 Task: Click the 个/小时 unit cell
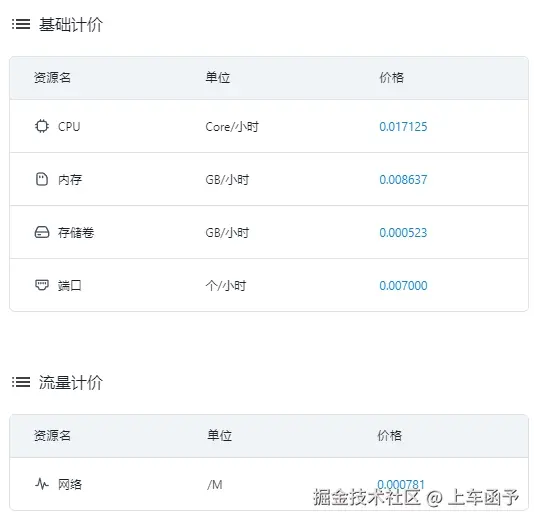pyautogui.click(x=226, y=285)
